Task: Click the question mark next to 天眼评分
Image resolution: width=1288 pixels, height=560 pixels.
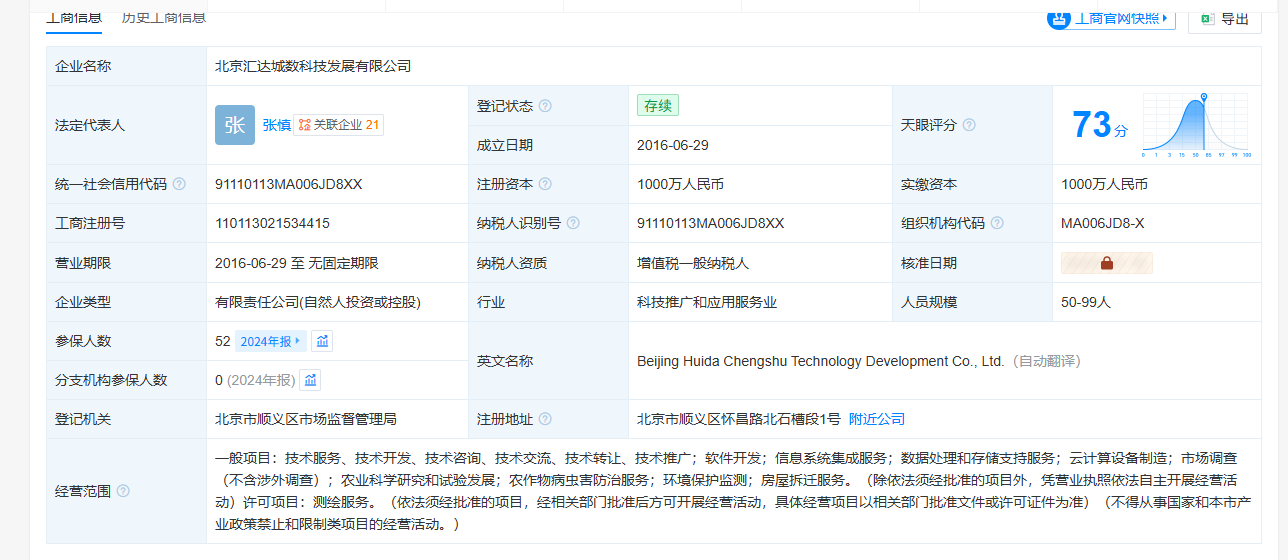Action: pos(968,125)
